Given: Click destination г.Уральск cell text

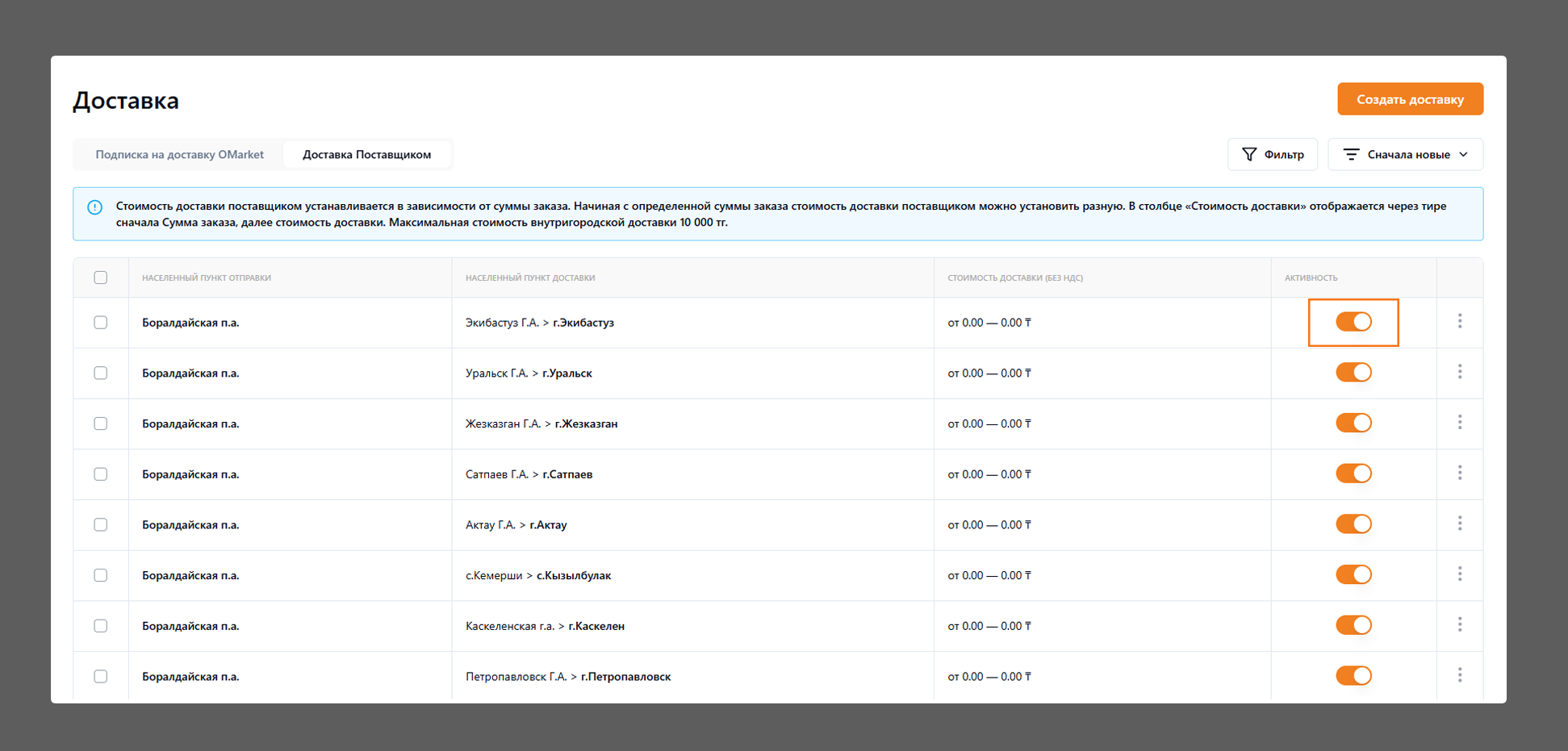Looking at the screenshot, I should click(567, 373).
